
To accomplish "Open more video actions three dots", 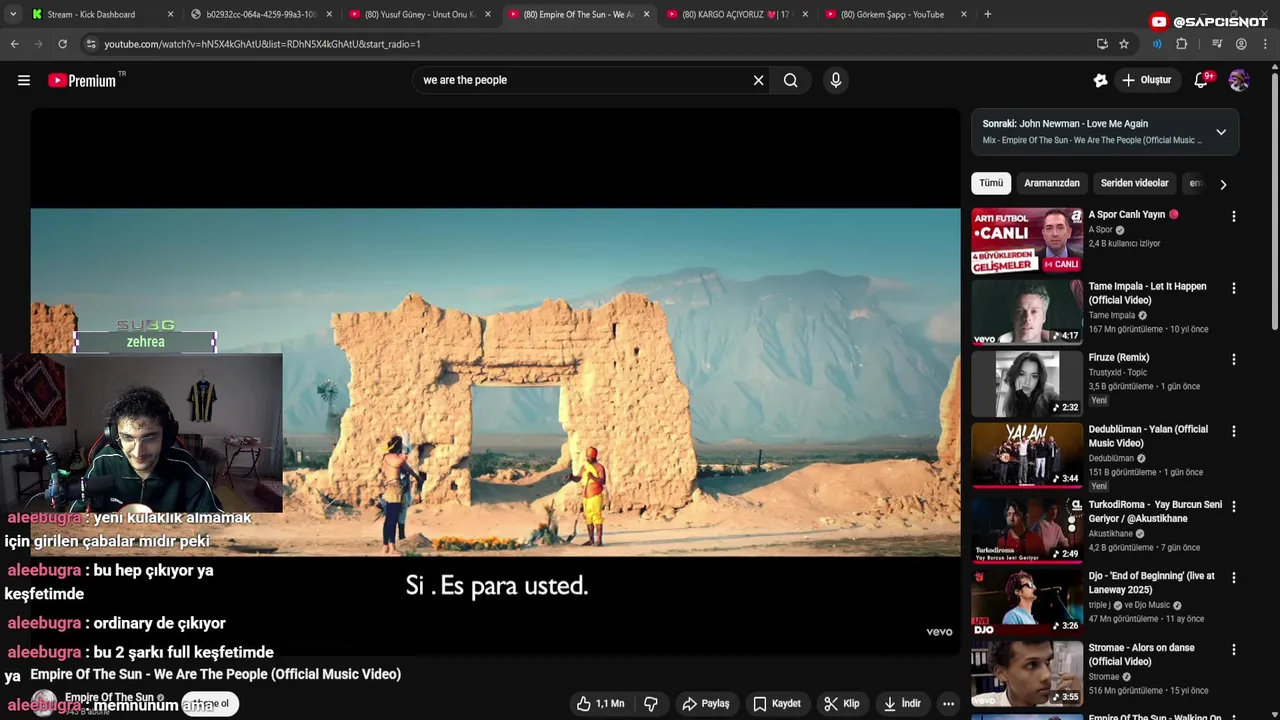I will click(948, 704).
